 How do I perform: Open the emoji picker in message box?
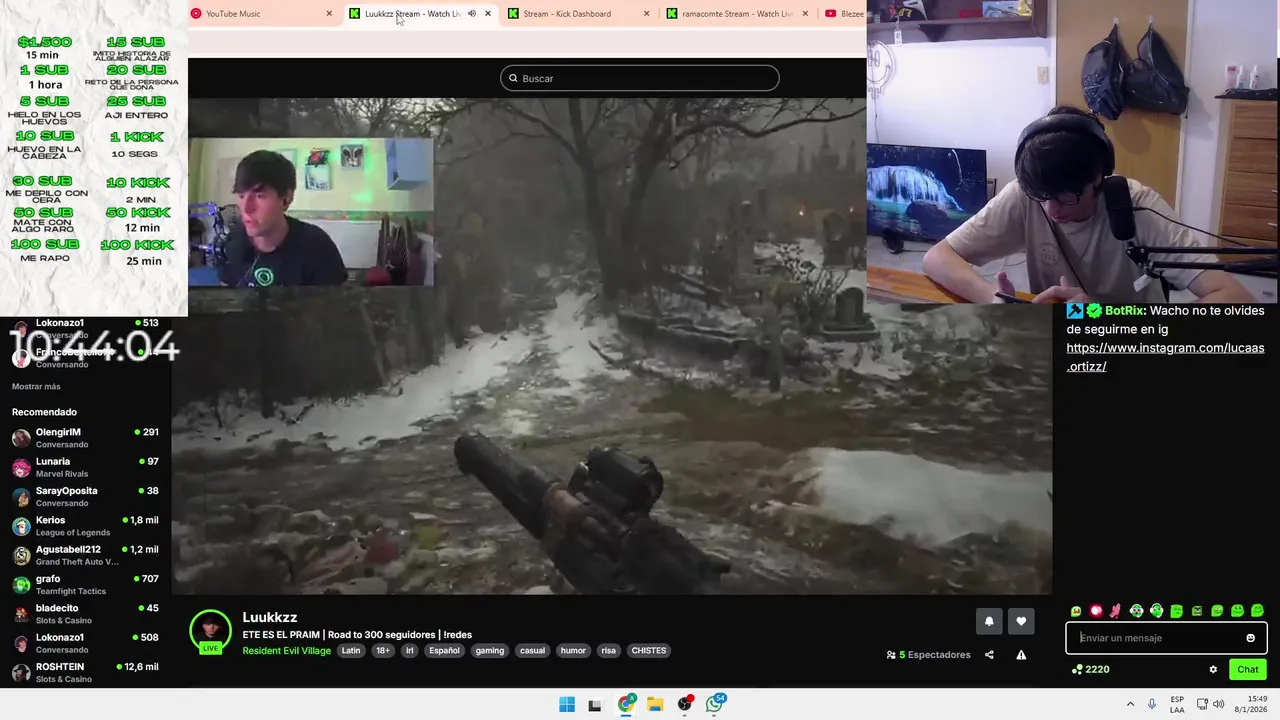pos(1250,638)
